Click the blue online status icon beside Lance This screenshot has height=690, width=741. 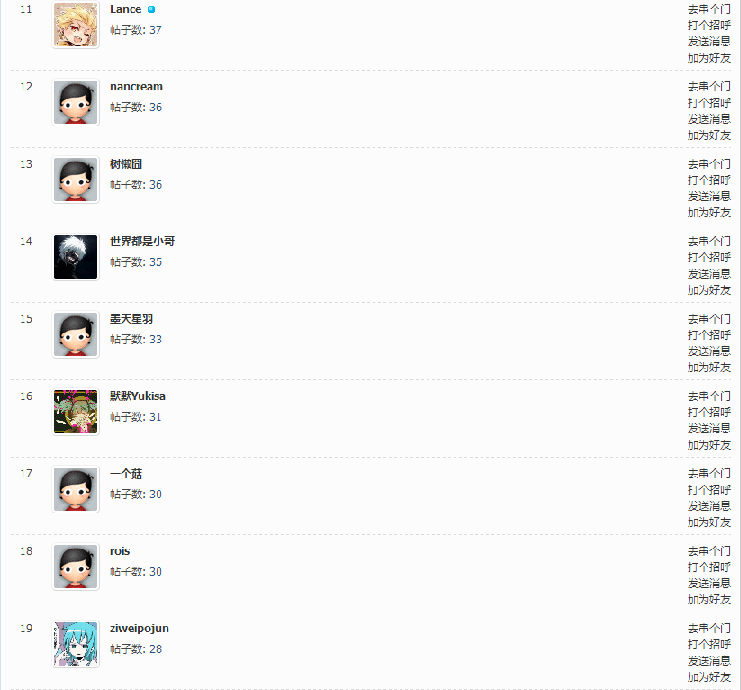[x=151, y=9]
